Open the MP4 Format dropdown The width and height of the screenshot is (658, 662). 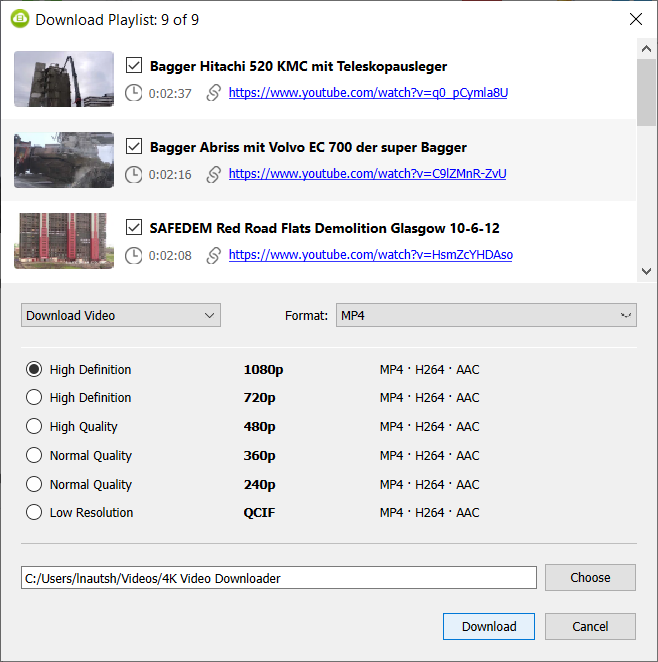(x=486, y=315)
